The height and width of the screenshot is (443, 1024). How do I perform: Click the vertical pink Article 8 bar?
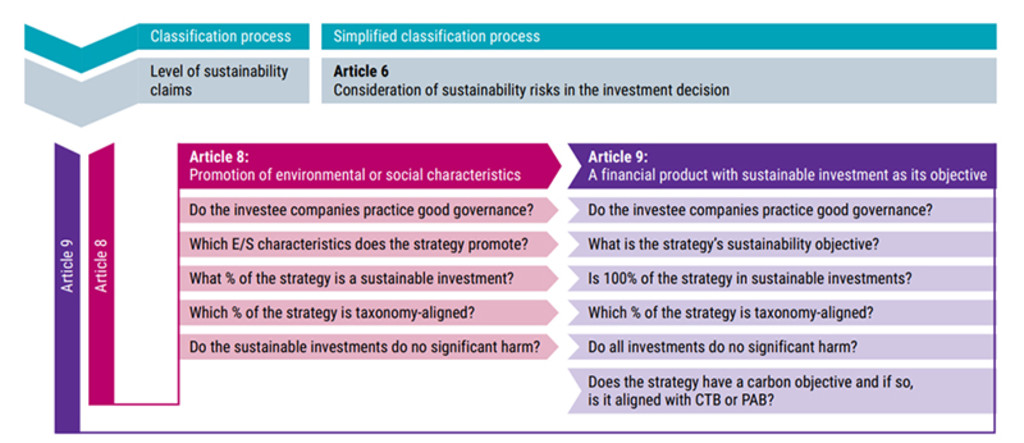(x=101, y=274)
